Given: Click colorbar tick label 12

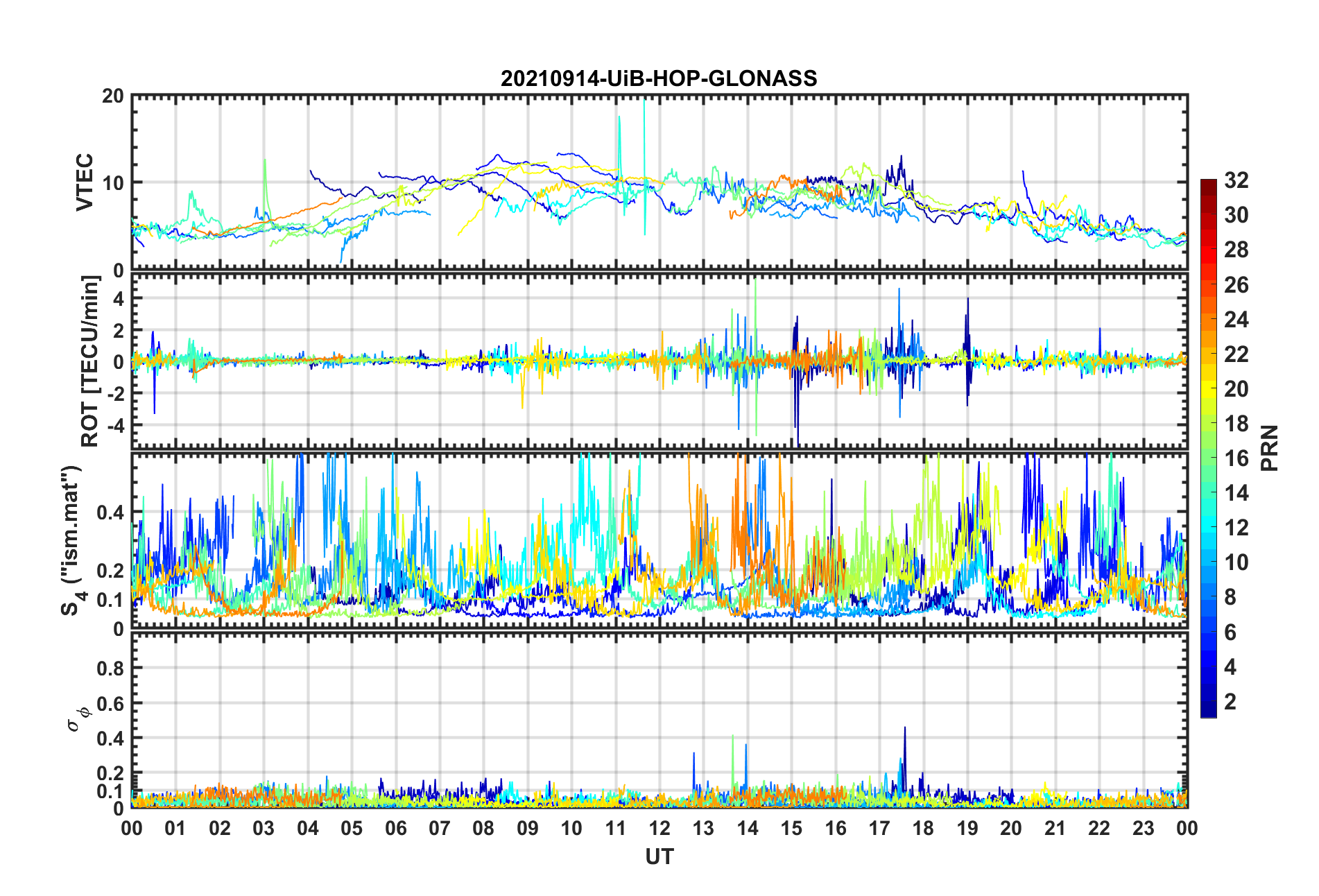Looking at the screenshot, I should coord(1236,527).
